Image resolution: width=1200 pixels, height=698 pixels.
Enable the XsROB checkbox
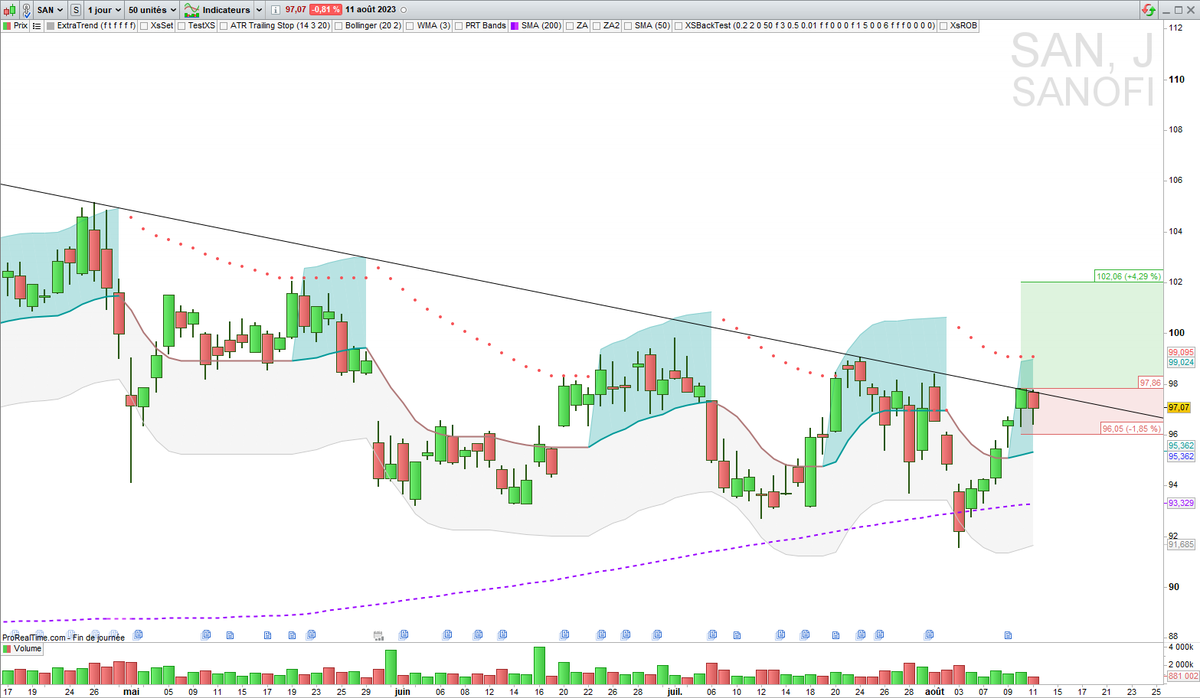pos(943,25)
